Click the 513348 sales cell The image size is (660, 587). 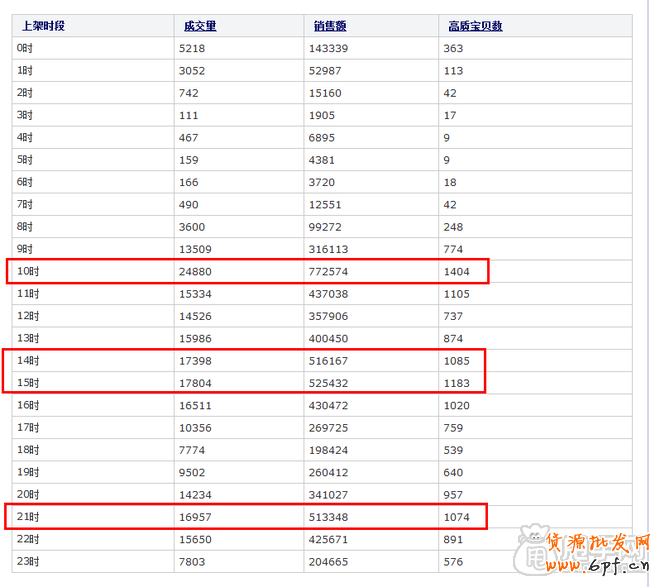(x=332, y=517)
